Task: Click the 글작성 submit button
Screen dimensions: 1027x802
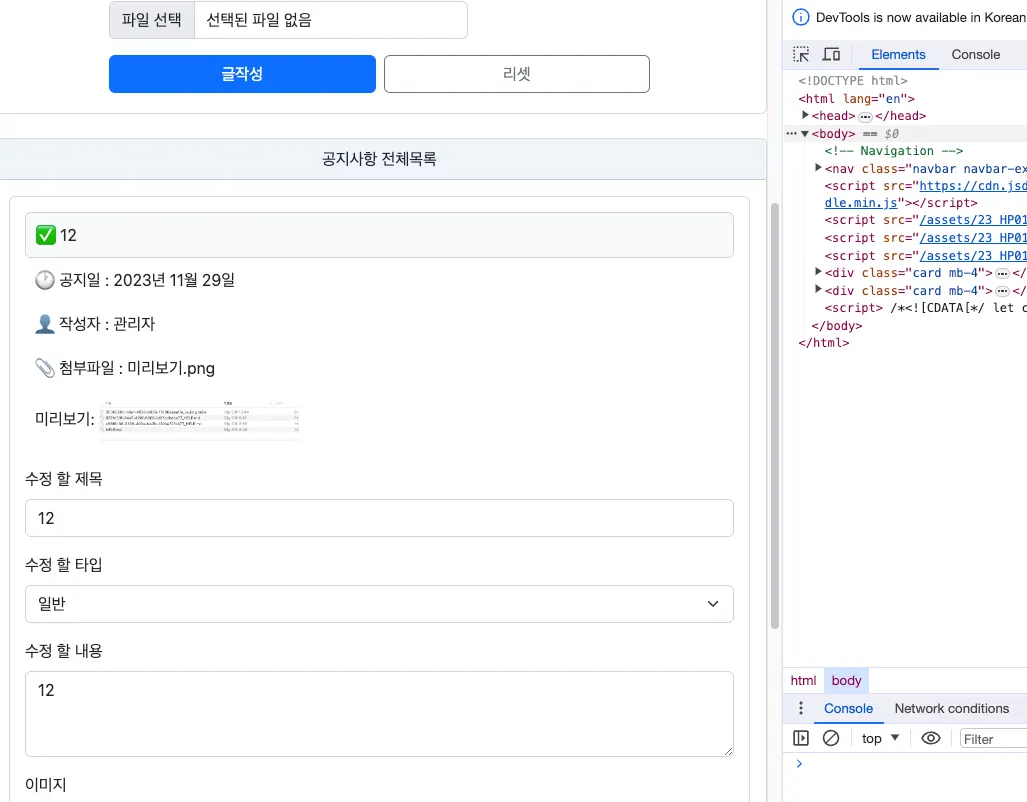Action: (242, 74)
